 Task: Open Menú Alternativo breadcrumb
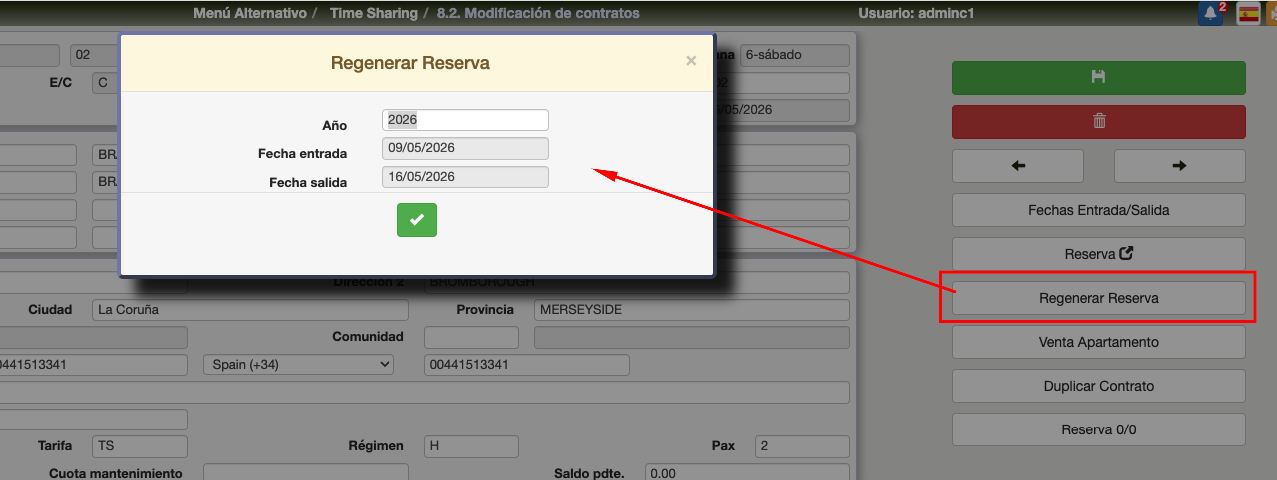coord(249,14)
